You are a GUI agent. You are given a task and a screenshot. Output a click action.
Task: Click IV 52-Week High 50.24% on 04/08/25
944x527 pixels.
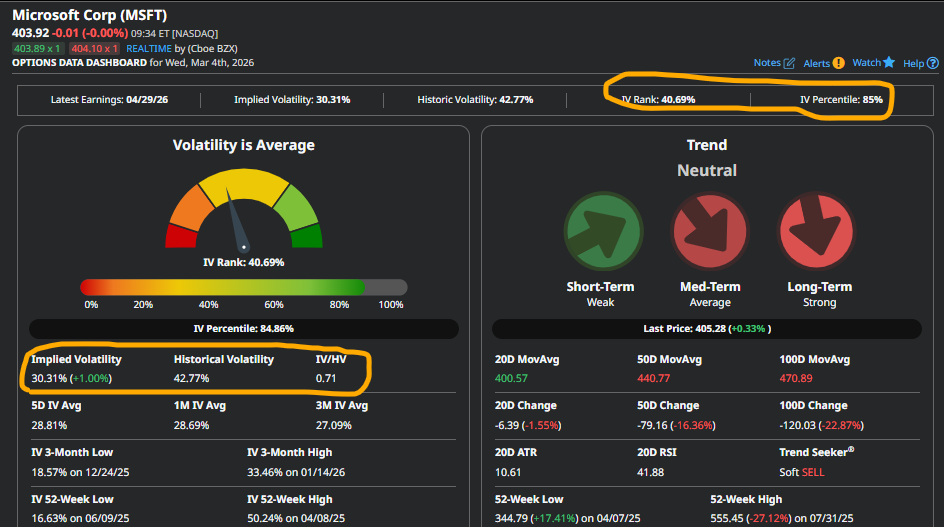(296, 518)
